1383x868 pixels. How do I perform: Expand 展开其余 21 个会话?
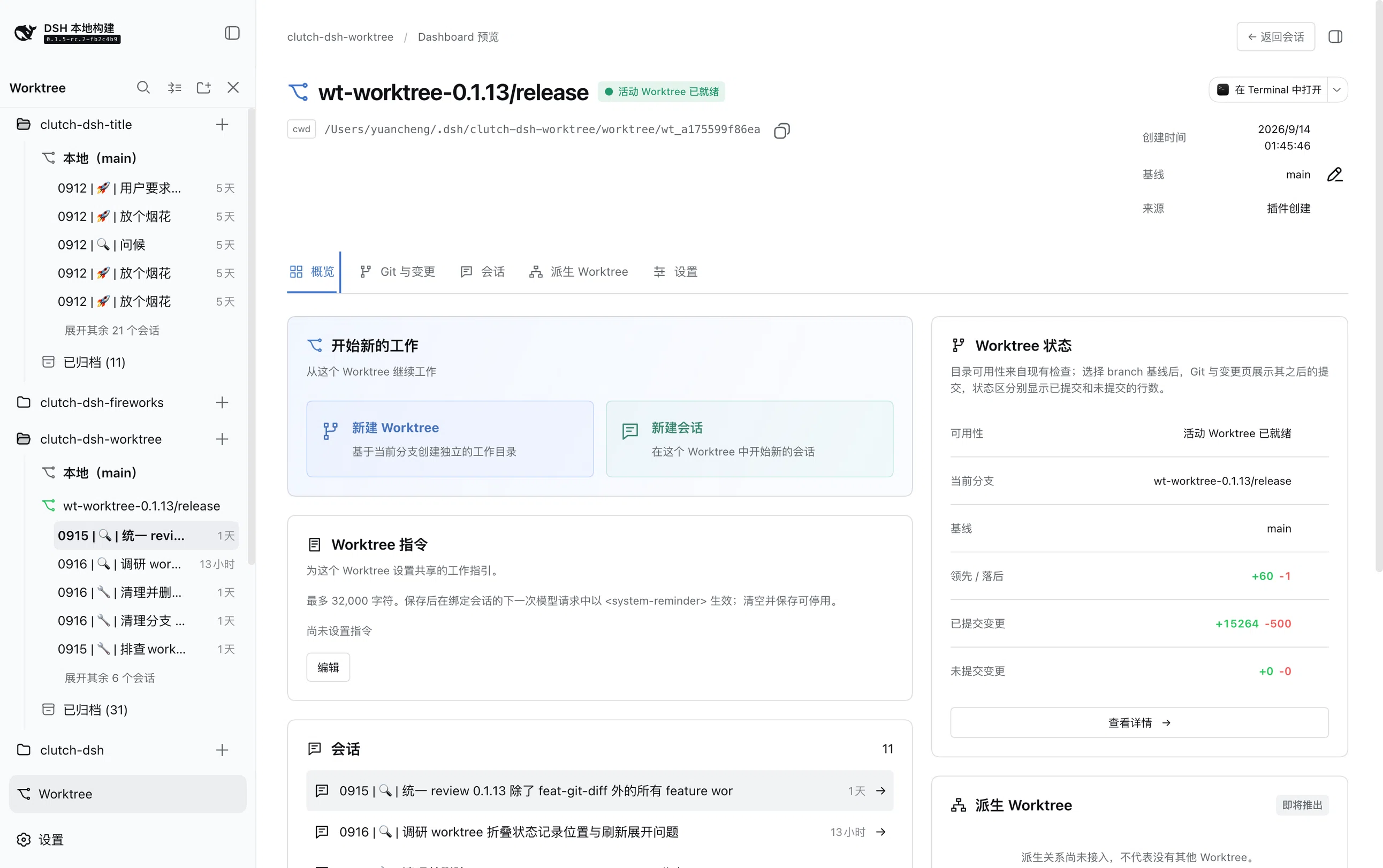click(x=112, y=331)
